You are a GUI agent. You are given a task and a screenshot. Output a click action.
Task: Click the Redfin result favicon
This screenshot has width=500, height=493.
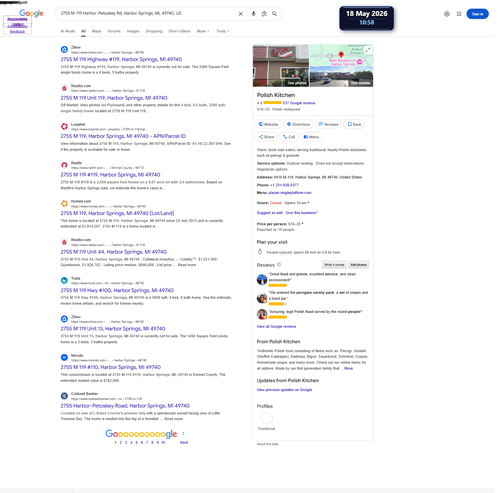(x=64, y=165)
